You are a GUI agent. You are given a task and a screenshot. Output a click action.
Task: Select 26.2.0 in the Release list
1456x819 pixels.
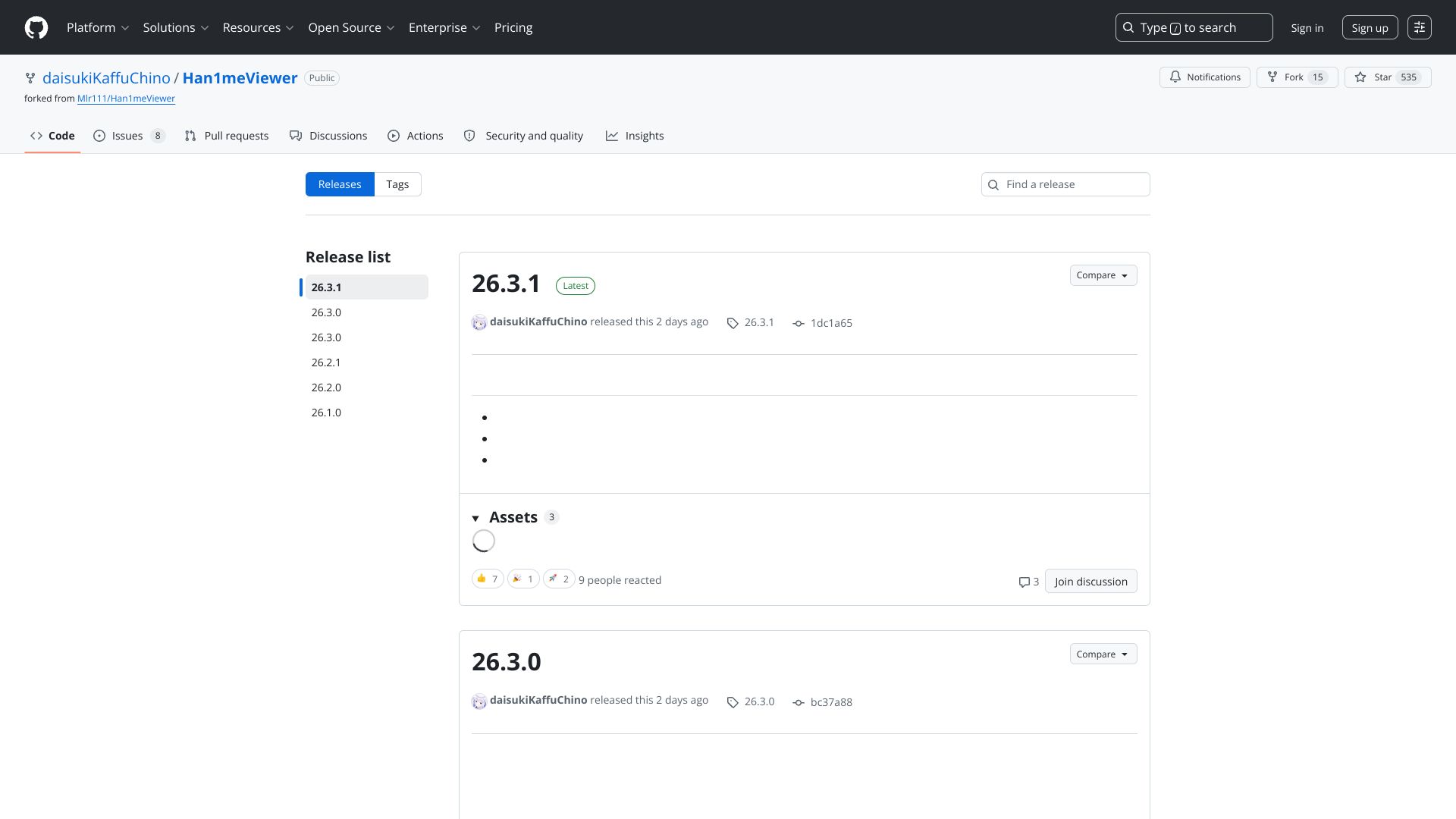click(x=366, y=388)
